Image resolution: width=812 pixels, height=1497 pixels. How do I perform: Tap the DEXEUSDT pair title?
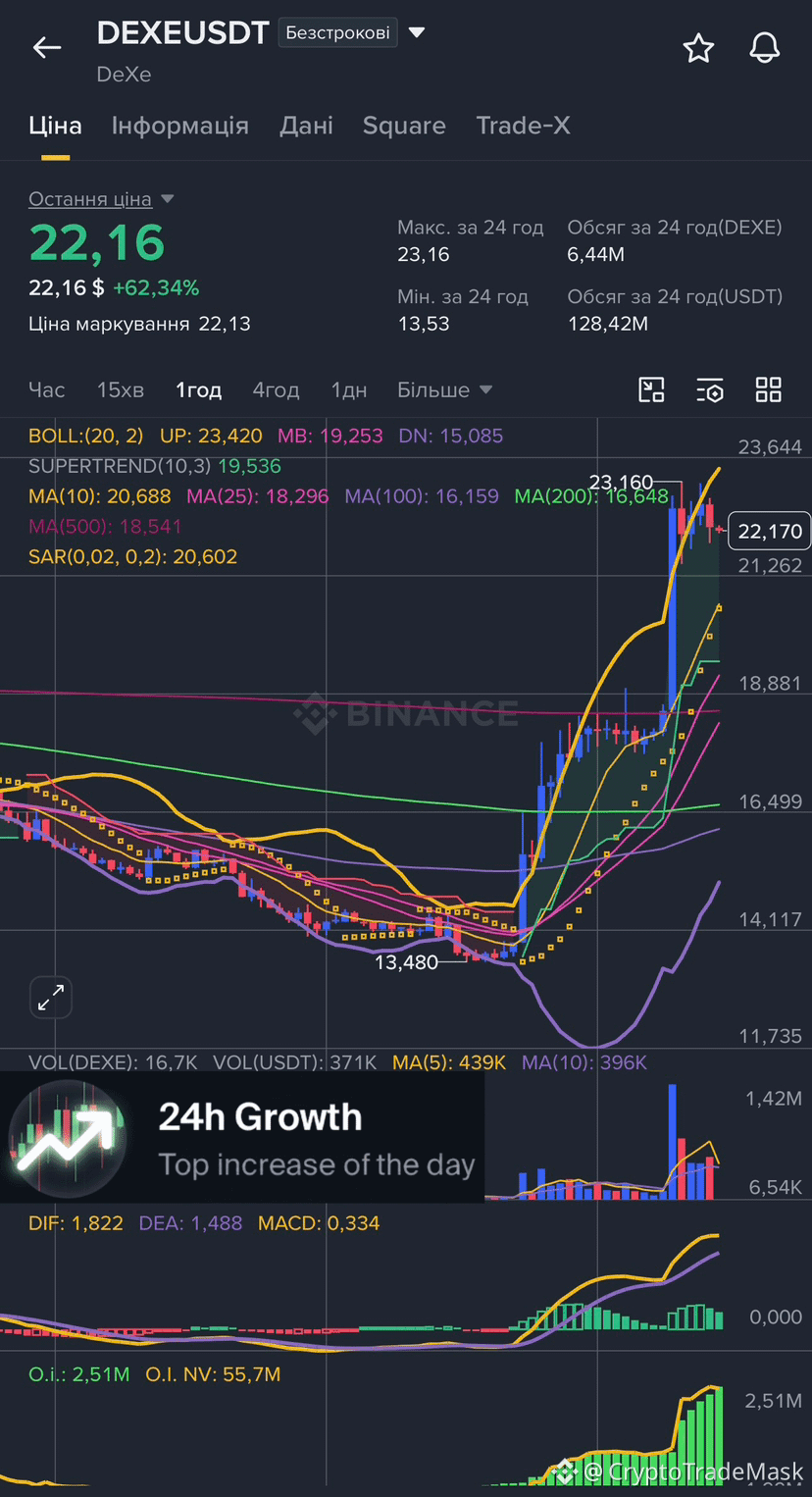tap(182, 32)
